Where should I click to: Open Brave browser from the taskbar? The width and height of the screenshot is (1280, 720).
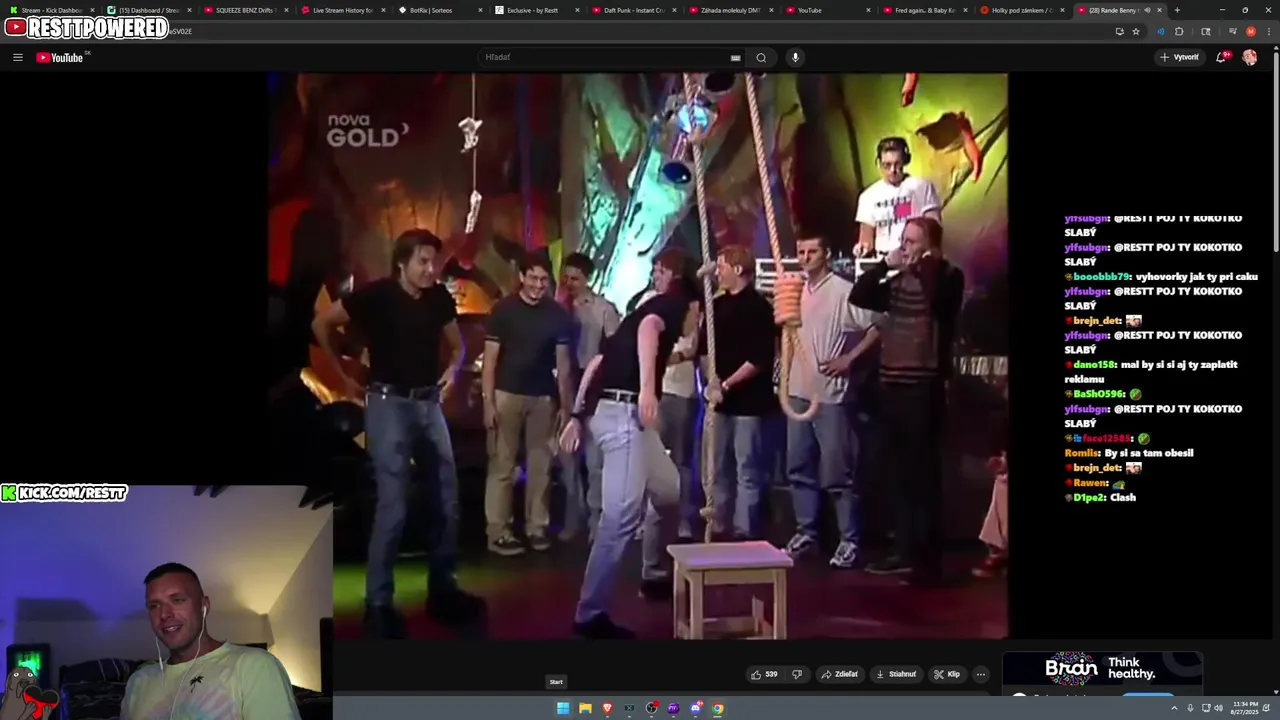pos(607,708)
